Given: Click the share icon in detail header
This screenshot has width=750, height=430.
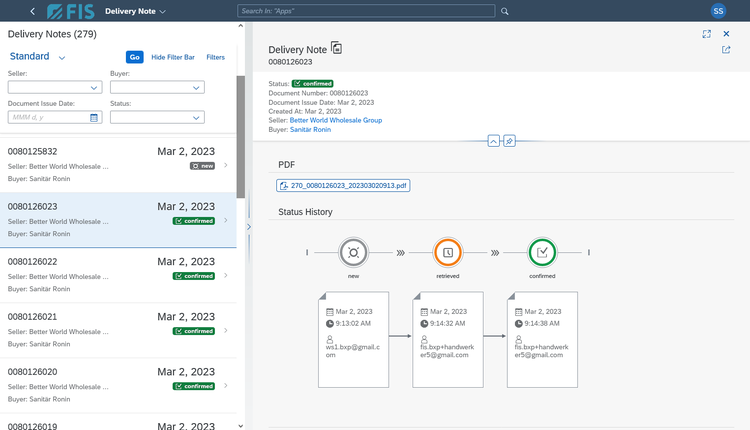Looking at the screenshot, I should (726, 50).
